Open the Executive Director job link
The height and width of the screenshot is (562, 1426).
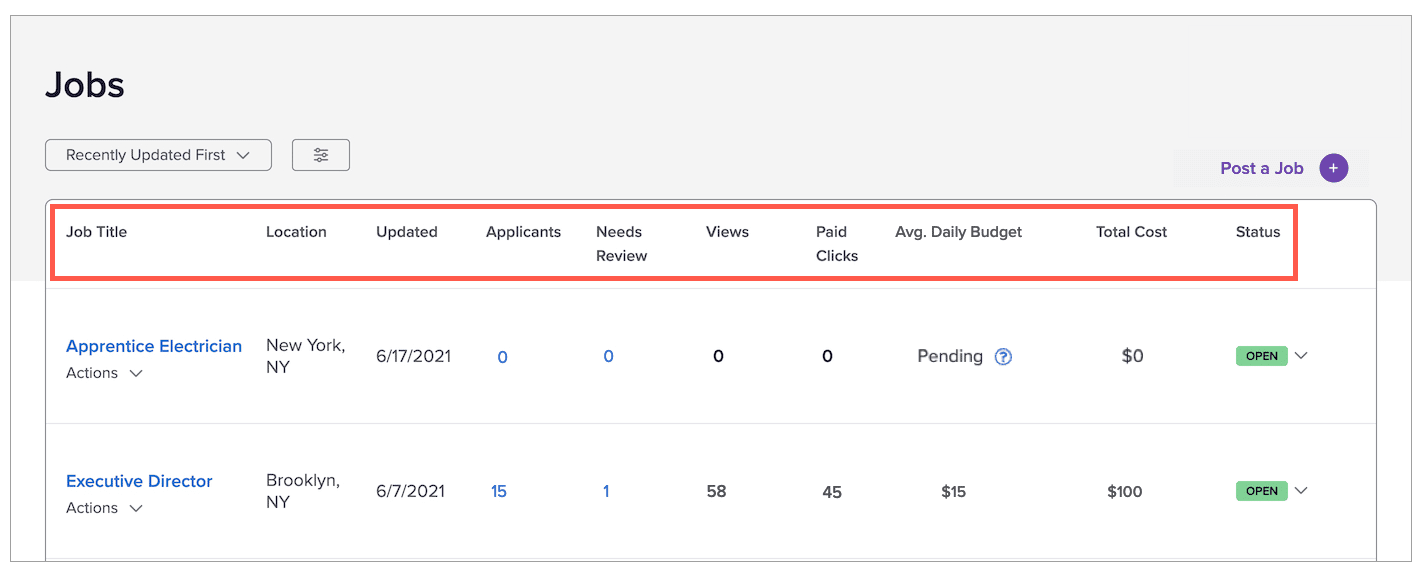pos(139,481)
